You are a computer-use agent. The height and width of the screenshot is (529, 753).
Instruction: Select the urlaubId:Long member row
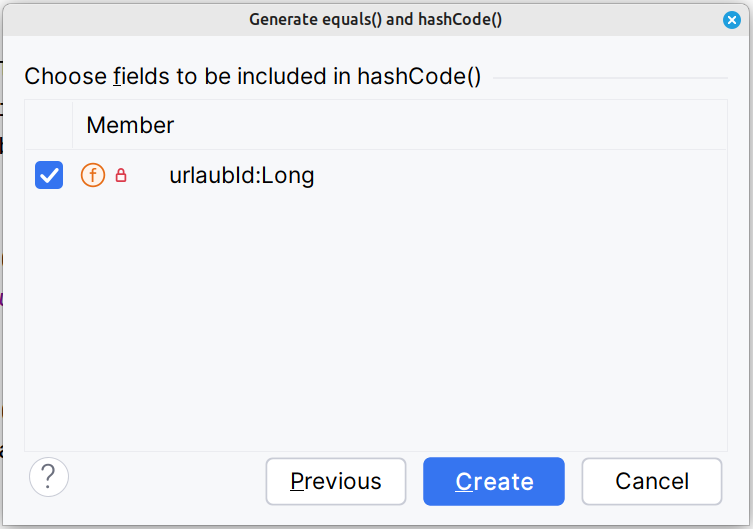(x=241, y=176)
